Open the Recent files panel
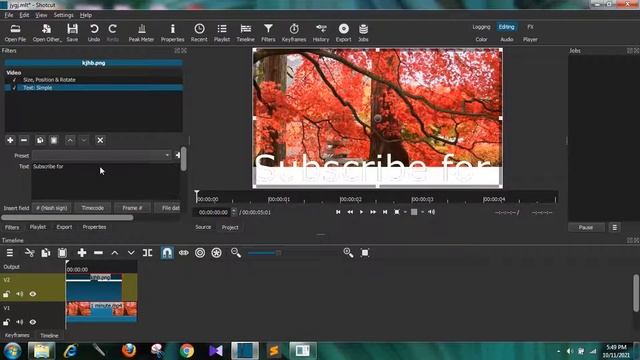The width and height of the screenshot is (640, 360). 199,33
